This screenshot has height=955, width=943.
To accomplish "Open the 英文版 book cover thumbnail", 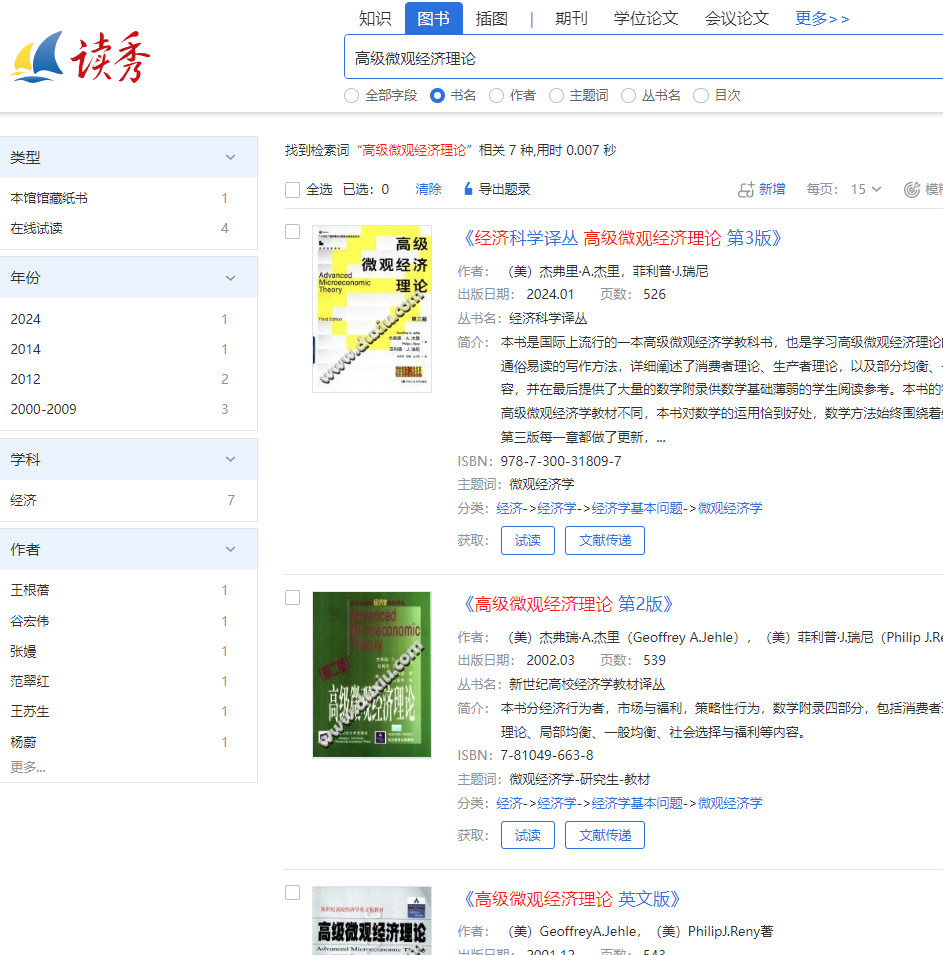I will pyautogui.click(x=372, y=920).
